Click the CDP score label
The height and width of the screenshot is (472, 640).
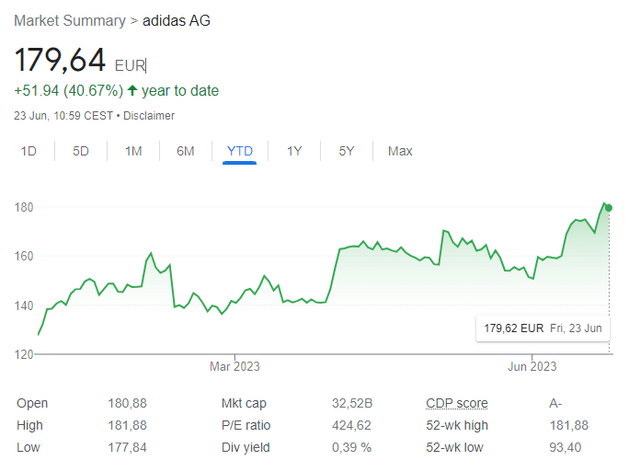[x=457, y=403]
